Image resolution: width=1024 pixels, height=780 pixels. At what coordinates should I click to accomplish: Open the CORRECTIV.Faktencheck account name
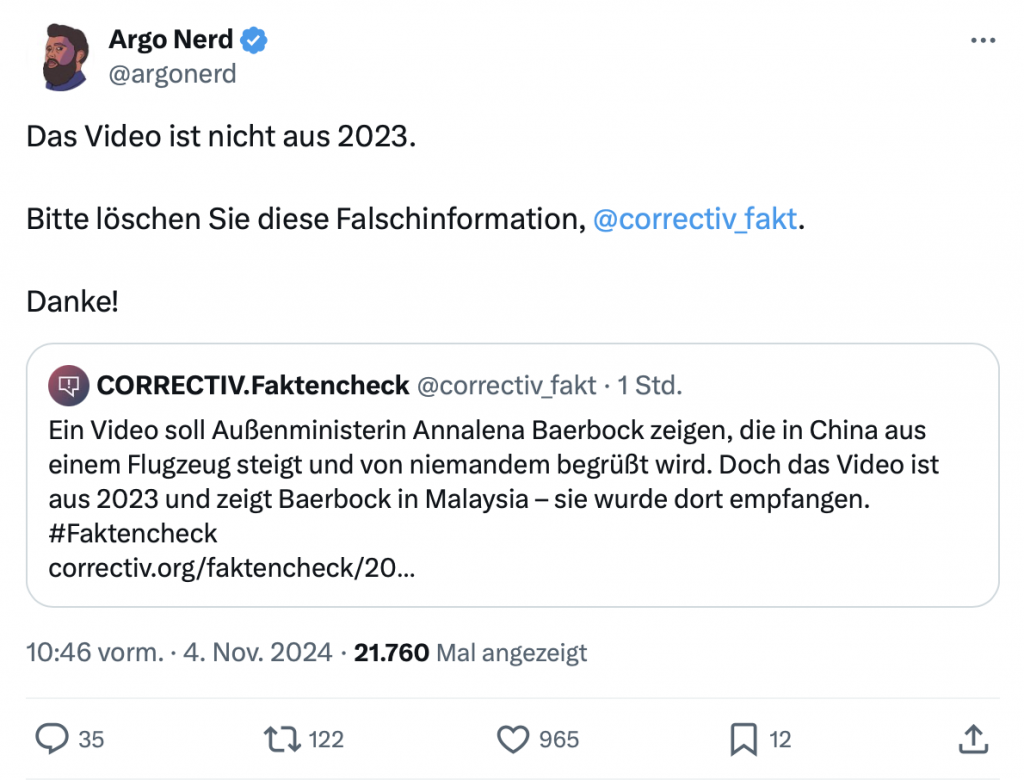(253, 385)
